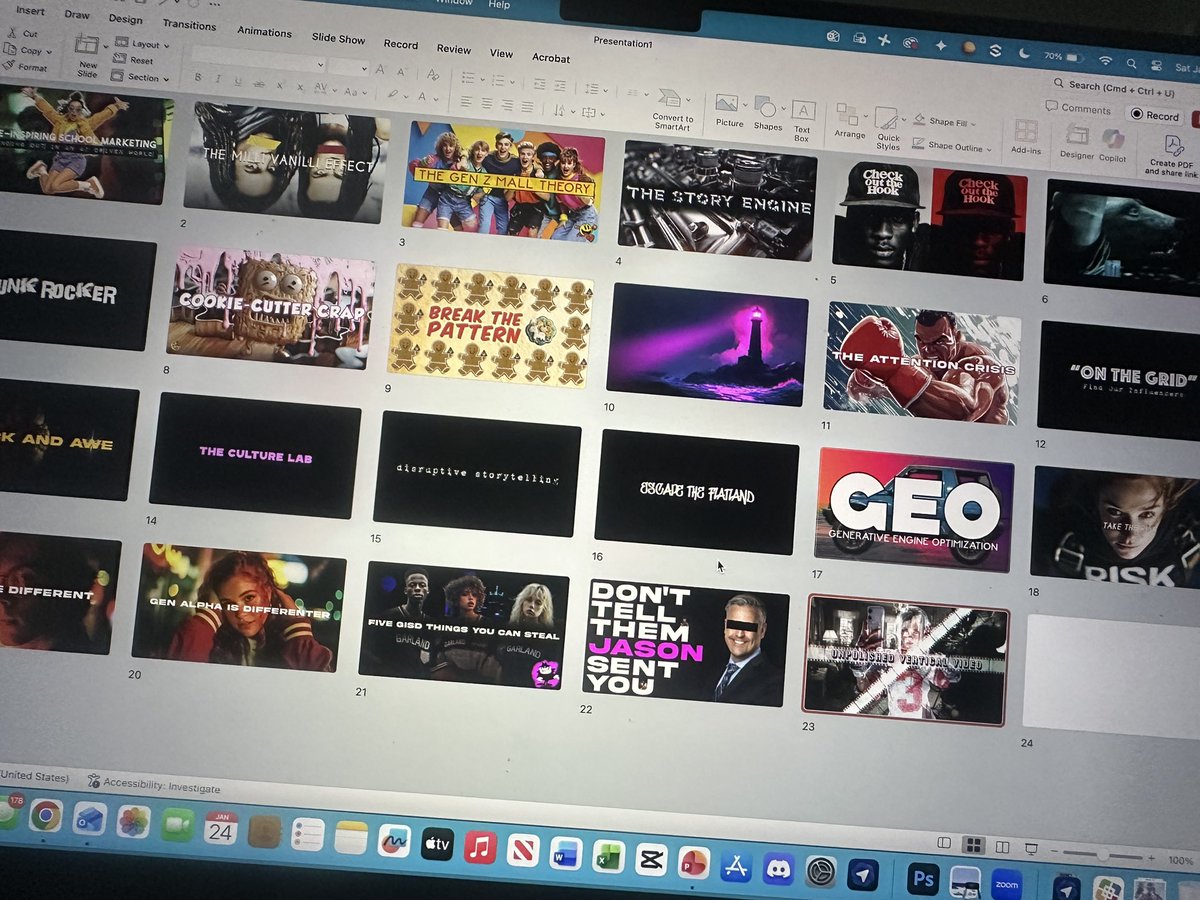Open the Design tab
Image resolution: width=1200 pixels, height=900 pixels.
pyautogui.click(x=126, y=19)
